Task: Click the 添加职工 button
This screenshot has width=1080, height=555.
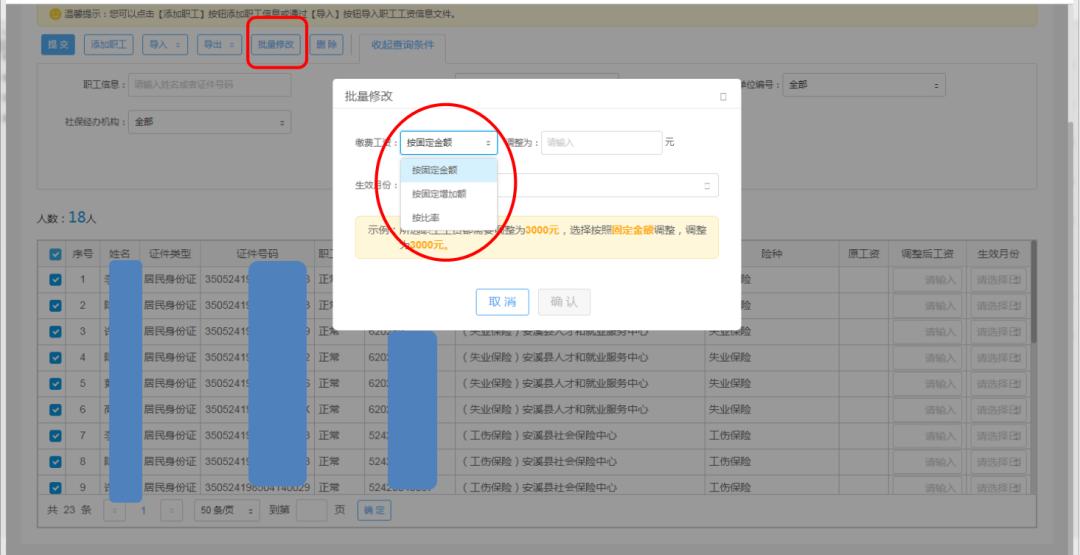Action: coord(109,45)
